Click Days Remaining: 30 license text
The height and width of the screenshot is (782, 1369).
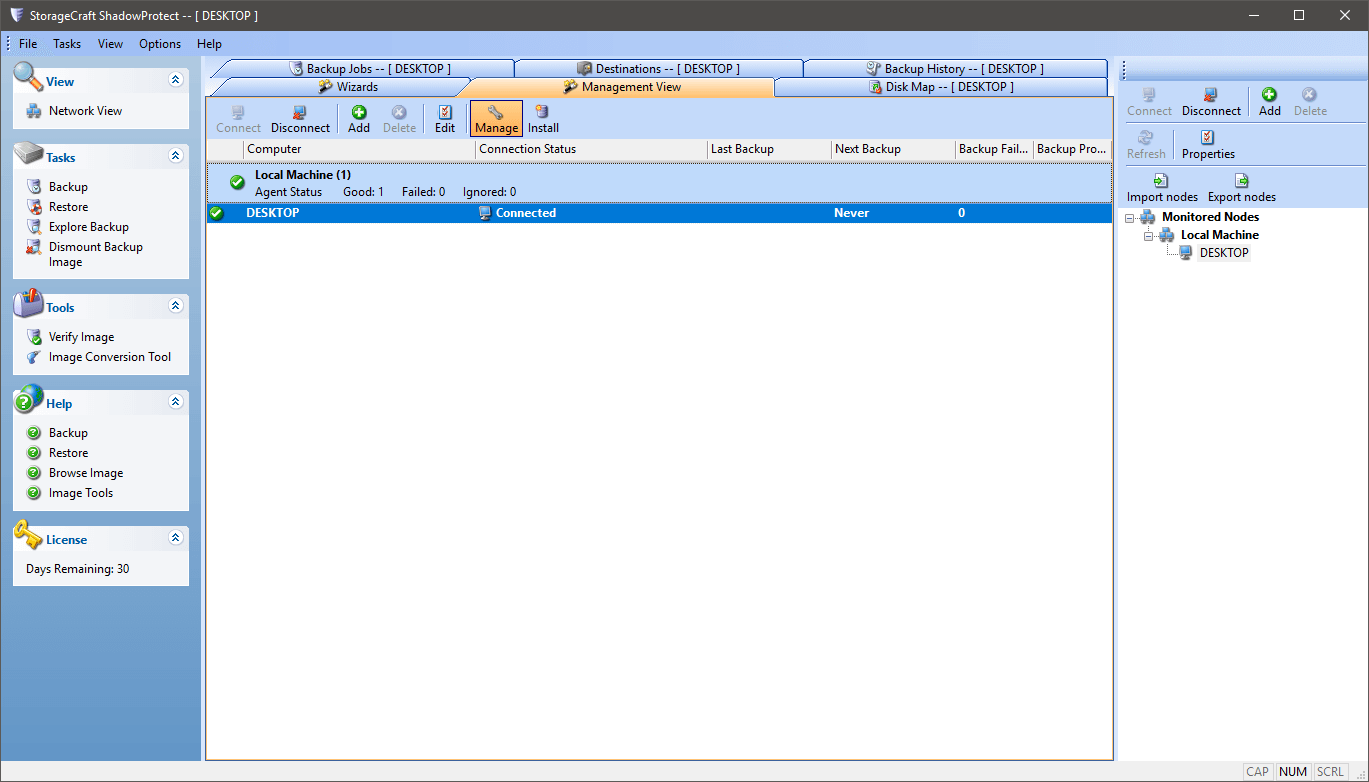point(77,569)
